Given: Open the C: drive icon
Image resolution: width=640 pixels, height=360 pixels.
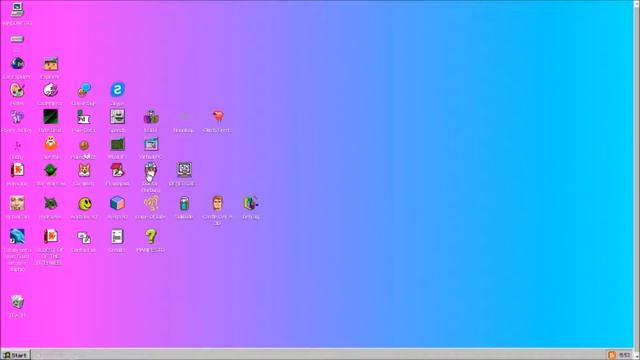Looking at the screenshot, I should [x=17, y=39].
